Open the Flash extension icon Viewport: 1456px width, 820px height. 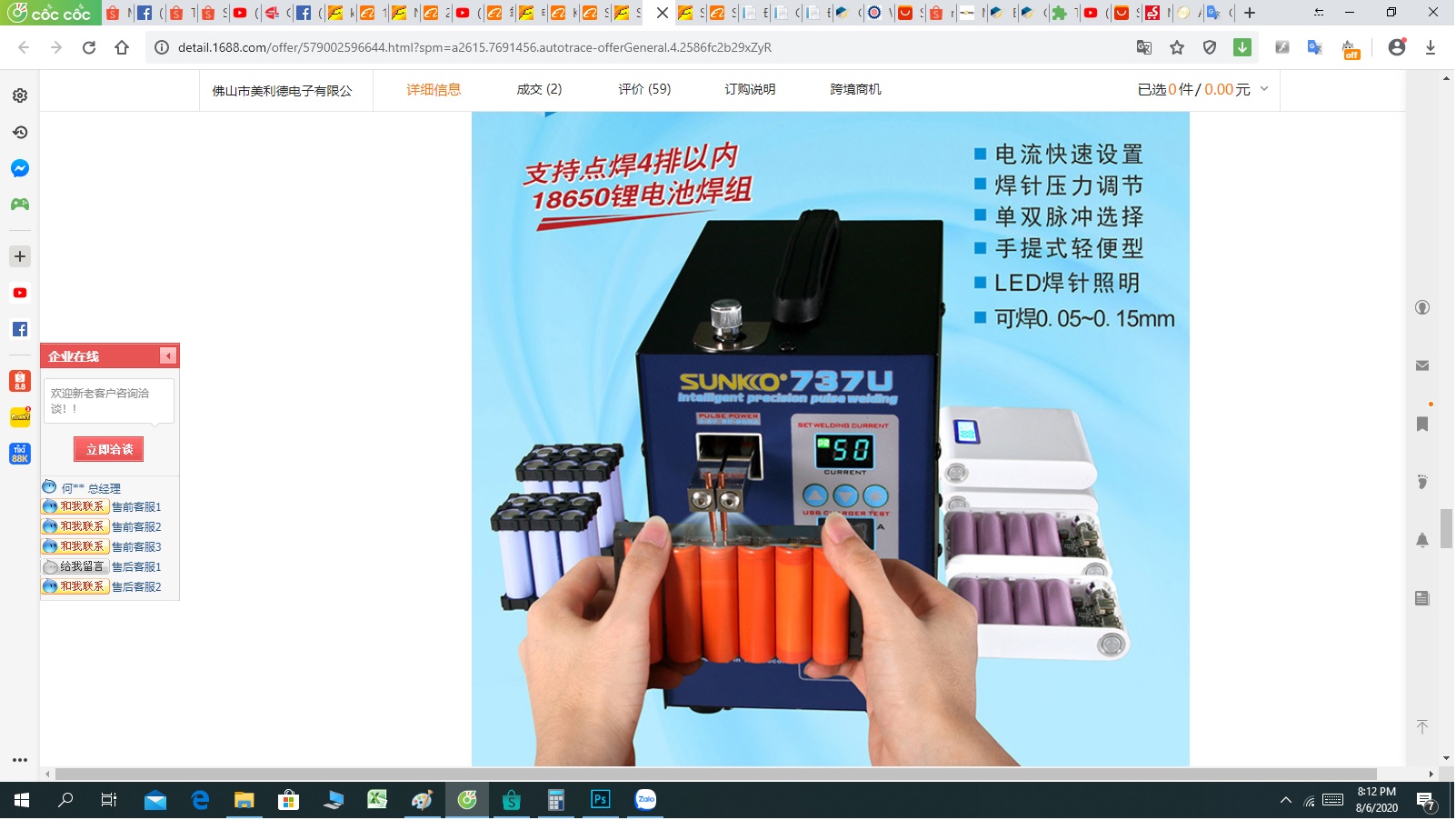click(1282, 47)
